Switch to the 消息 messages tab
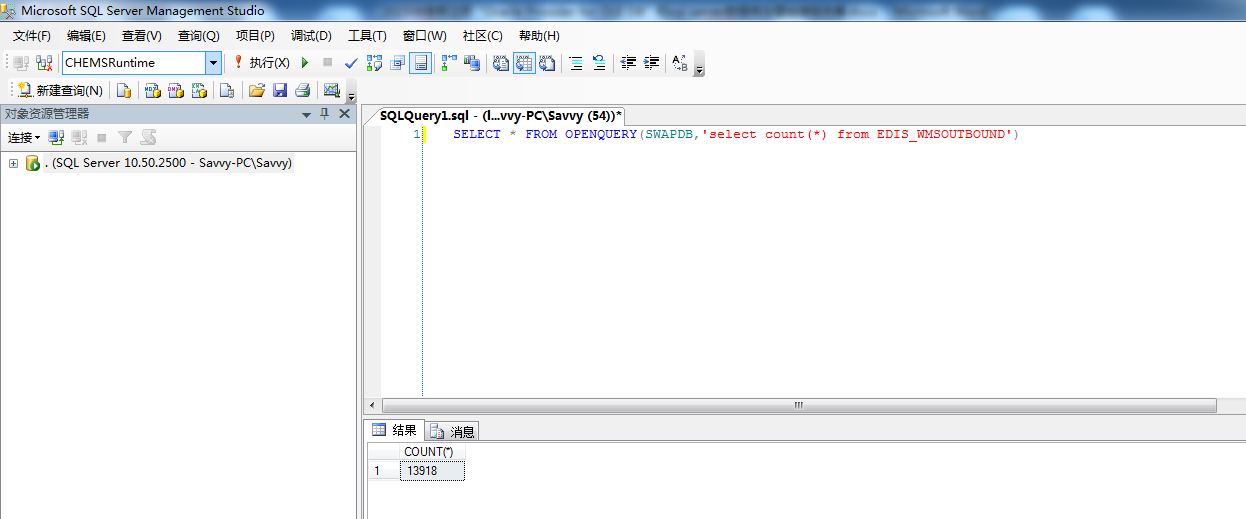The height and width of the screenshot is (519, 1246). [452, 431]
